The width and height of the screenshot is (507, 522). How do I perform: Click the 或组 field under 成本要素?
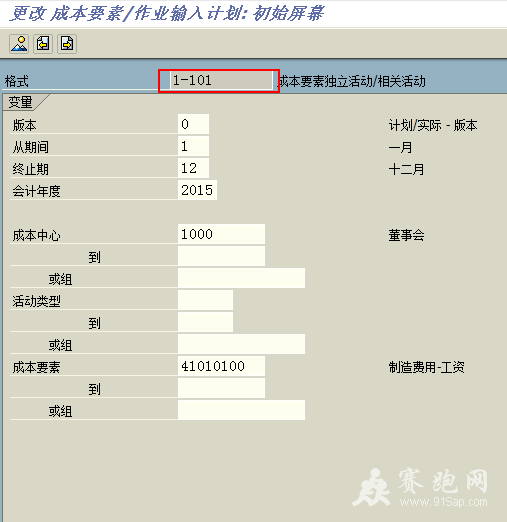241,410
